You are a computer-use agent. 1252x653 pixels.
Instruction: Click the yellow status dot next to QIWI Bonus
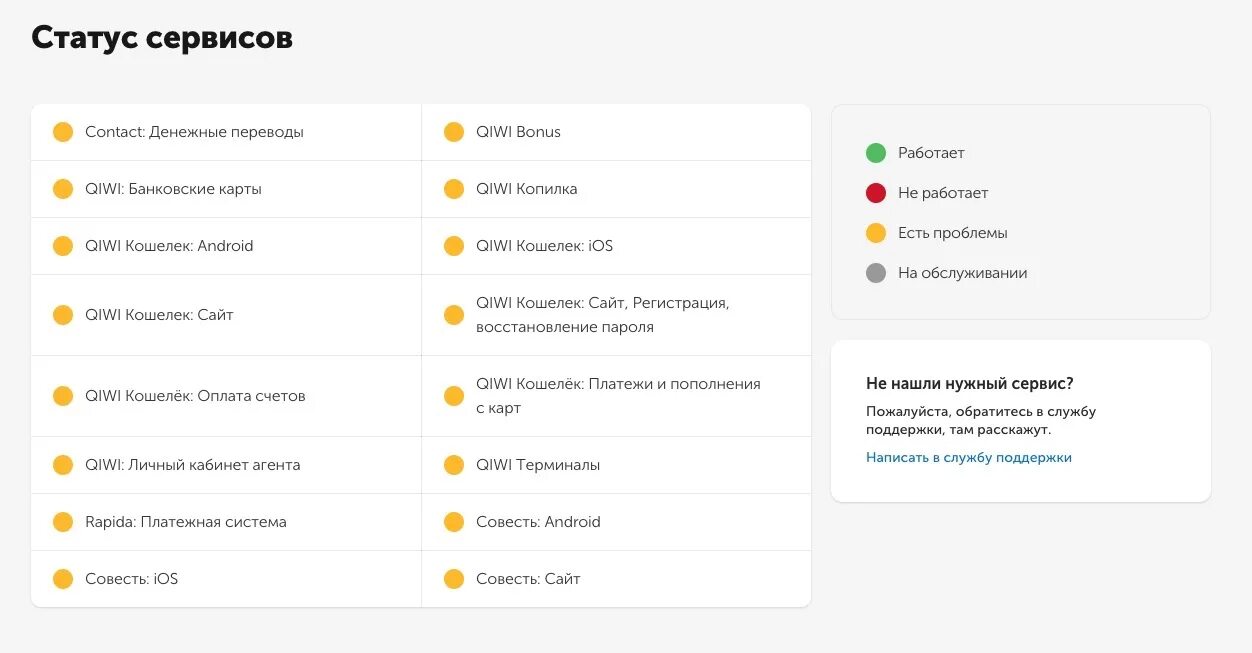(454, 132)
